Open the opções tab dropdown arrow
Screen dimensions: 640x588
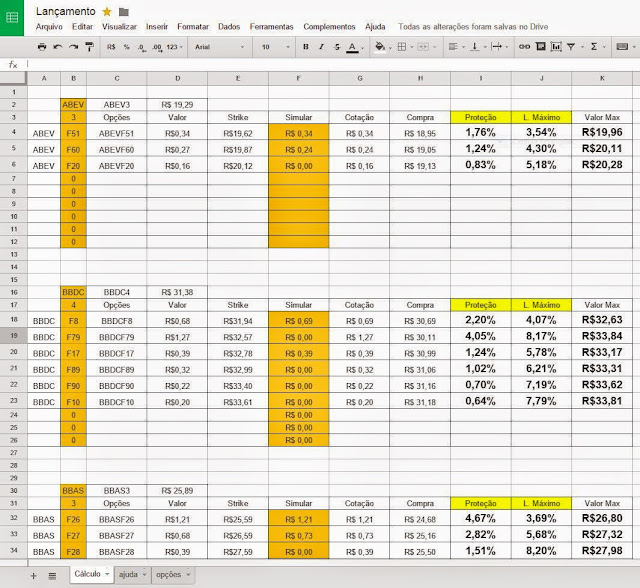point(188,575)
